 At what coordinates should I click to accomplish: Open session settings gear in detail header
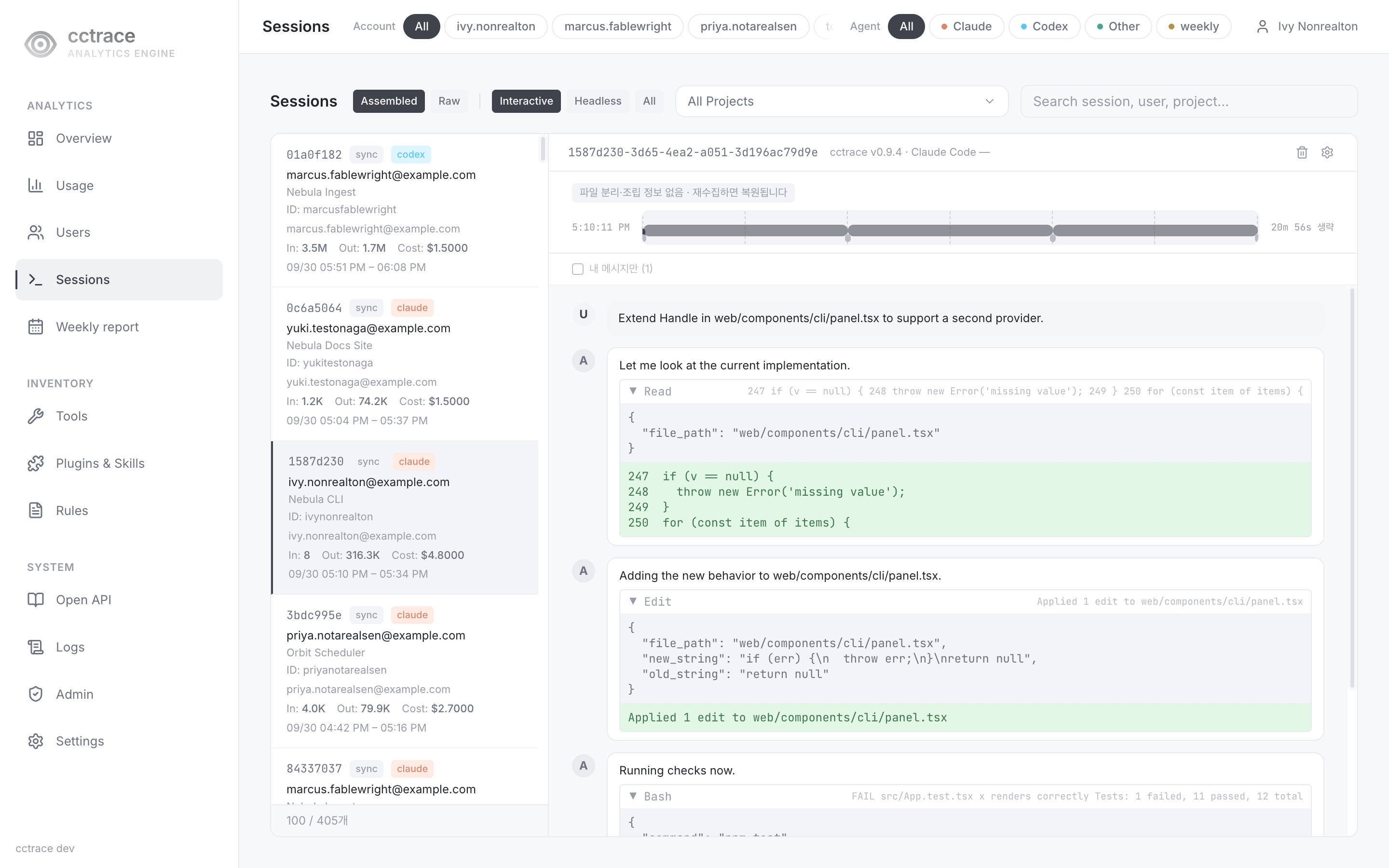pyautogui.click(x=1327, y=152)
